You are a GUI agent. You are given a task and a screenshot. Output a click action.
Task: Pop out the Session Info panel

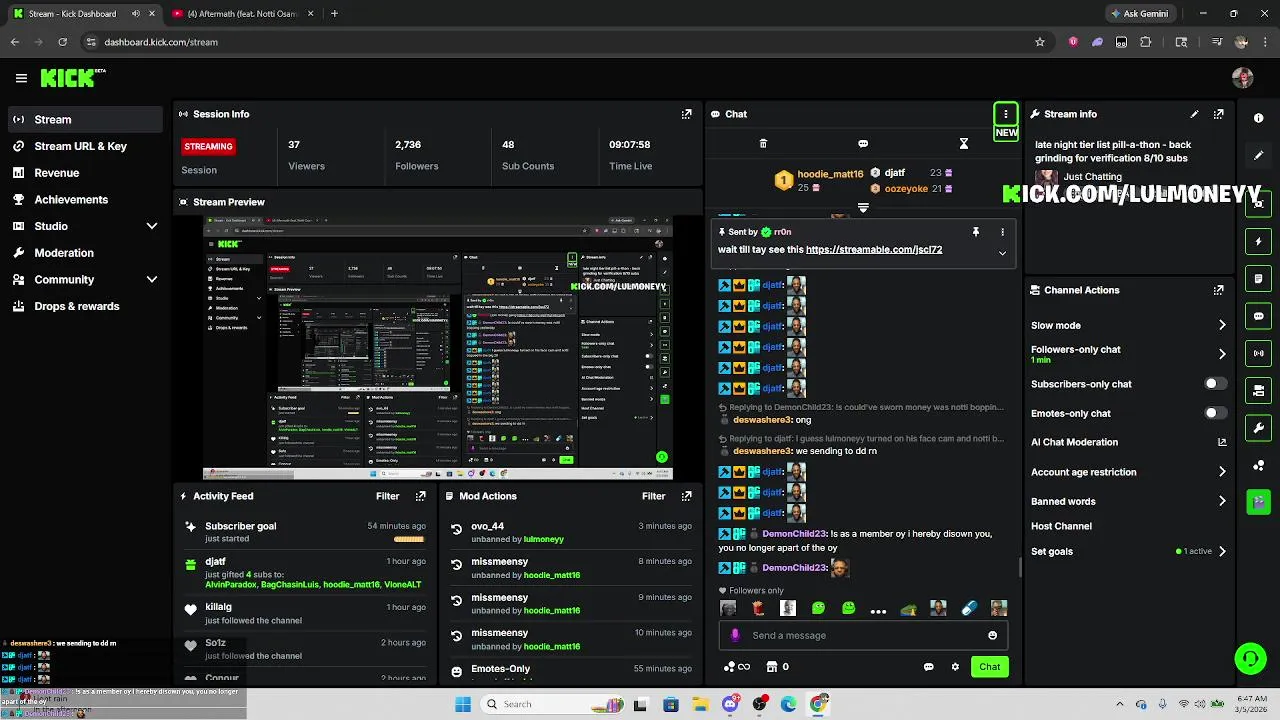[x=686, y=114]
